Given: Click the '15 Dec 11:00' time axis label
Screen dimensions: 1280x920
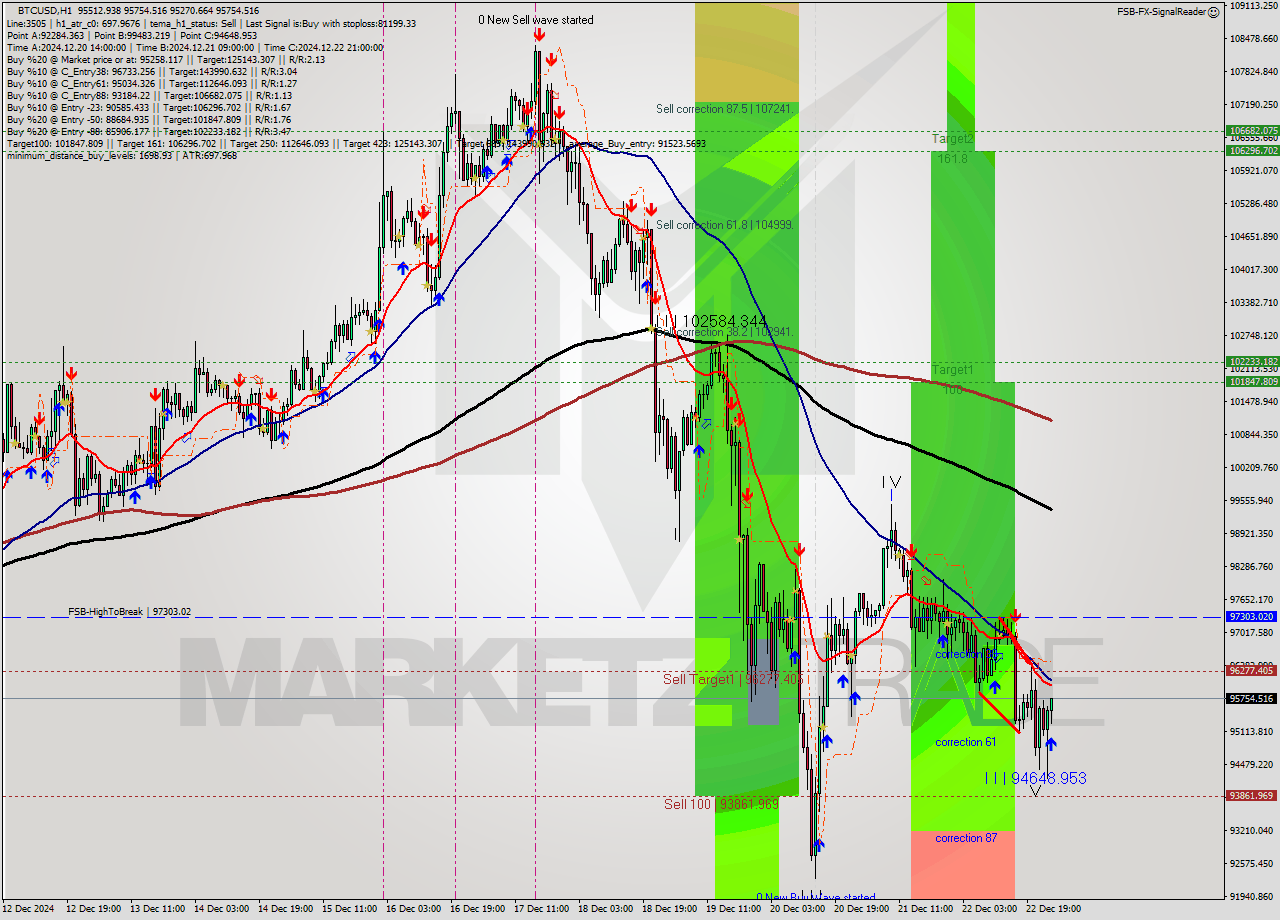Looking at the screenshot, I should click(x=350, y=909).
